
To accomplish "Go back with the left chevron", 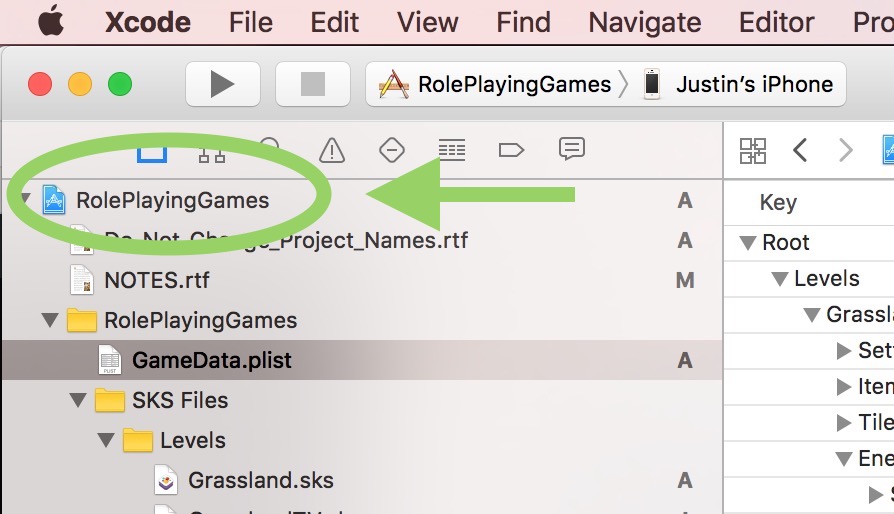I will click(x=799, y=150).
